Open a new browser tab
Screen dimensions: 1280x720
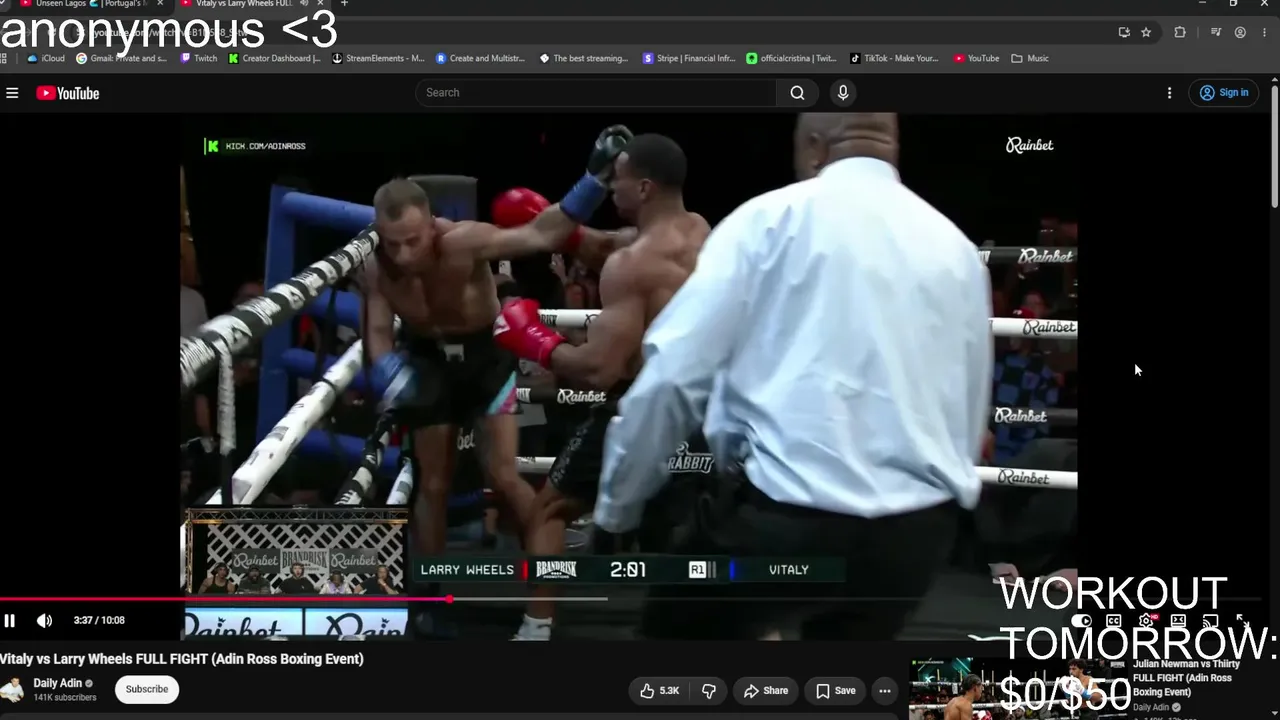click(344, 4)
